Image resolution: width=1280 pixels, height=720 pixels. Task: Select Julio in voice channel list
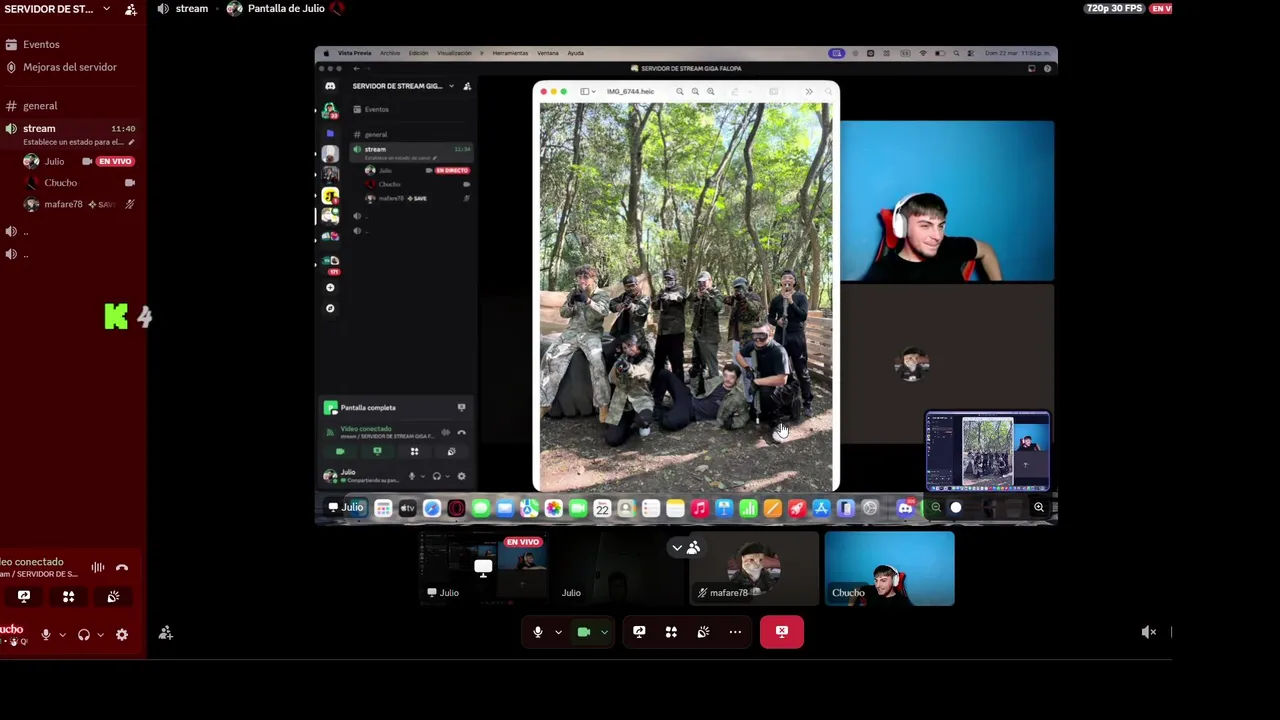click(x=54, y=161)
